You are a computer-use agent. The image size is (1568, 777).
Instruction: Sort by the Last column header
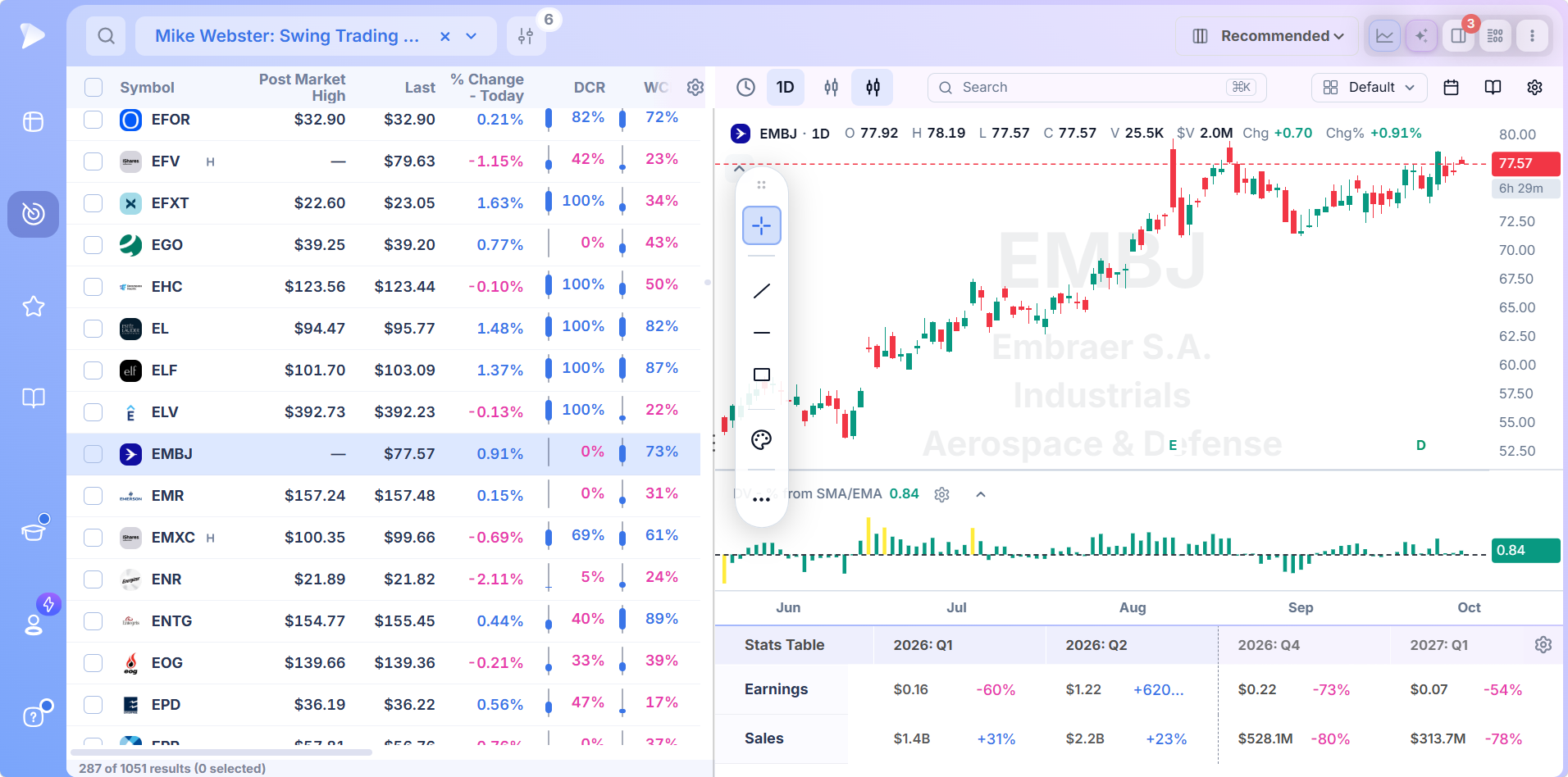click(420, 88)
